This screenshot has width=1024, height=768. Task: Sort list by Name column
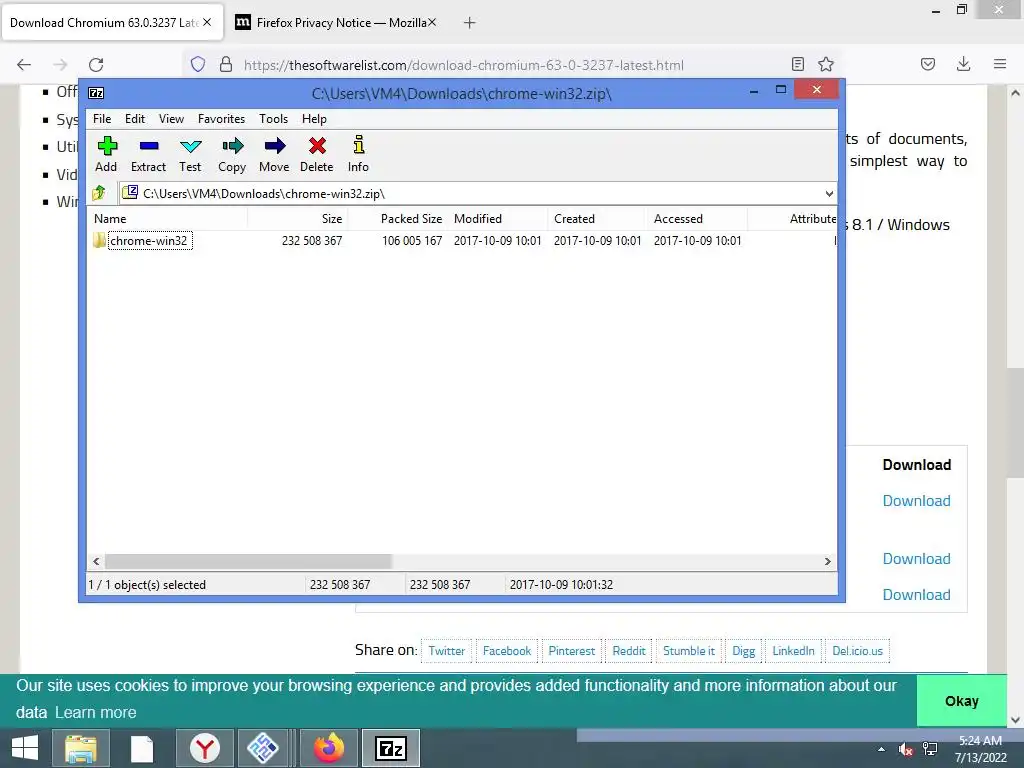click(168, 219)
